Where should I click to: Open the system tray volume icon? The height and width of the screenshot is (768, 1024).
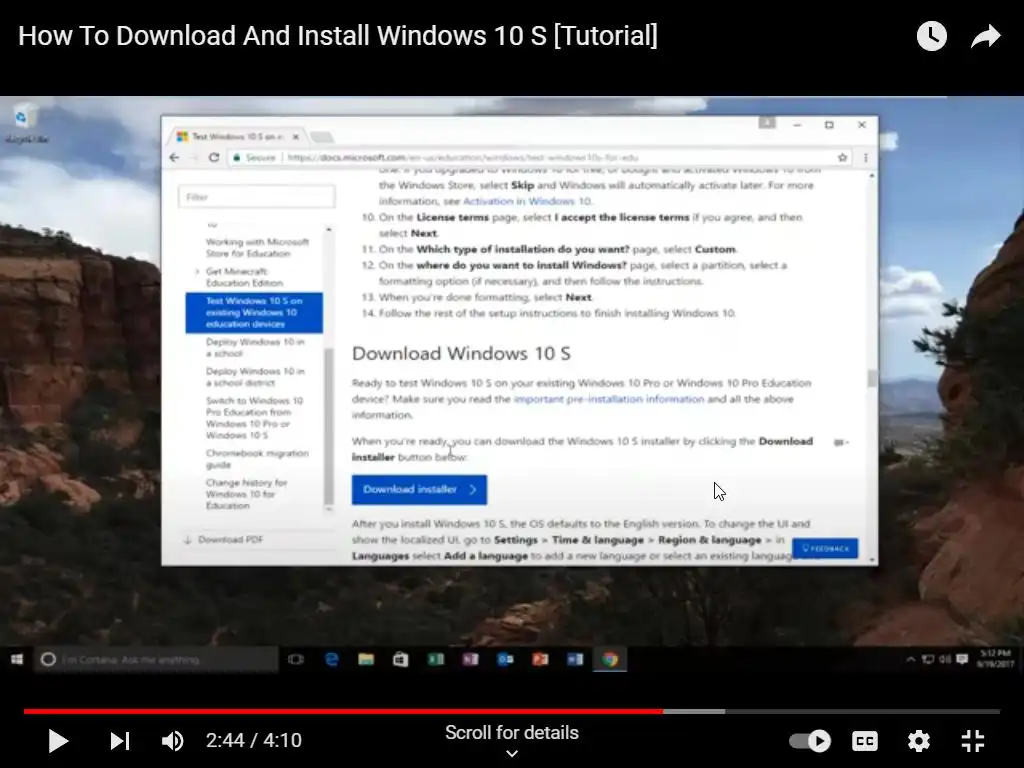[x=944, y=660]
